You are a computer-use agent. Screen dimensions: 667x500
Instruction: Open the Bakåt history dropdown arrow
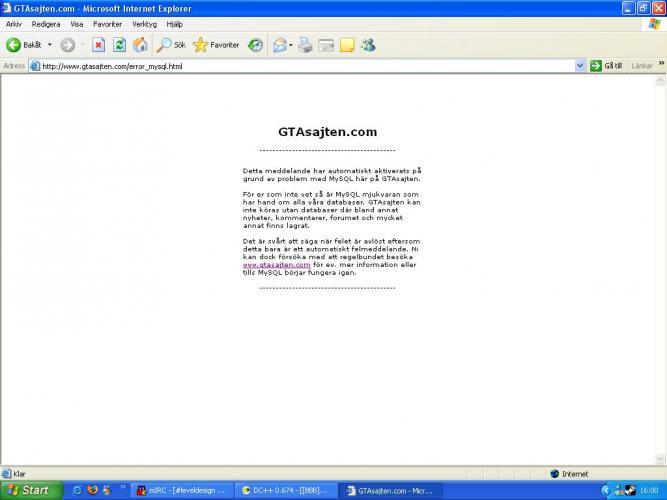49,45
